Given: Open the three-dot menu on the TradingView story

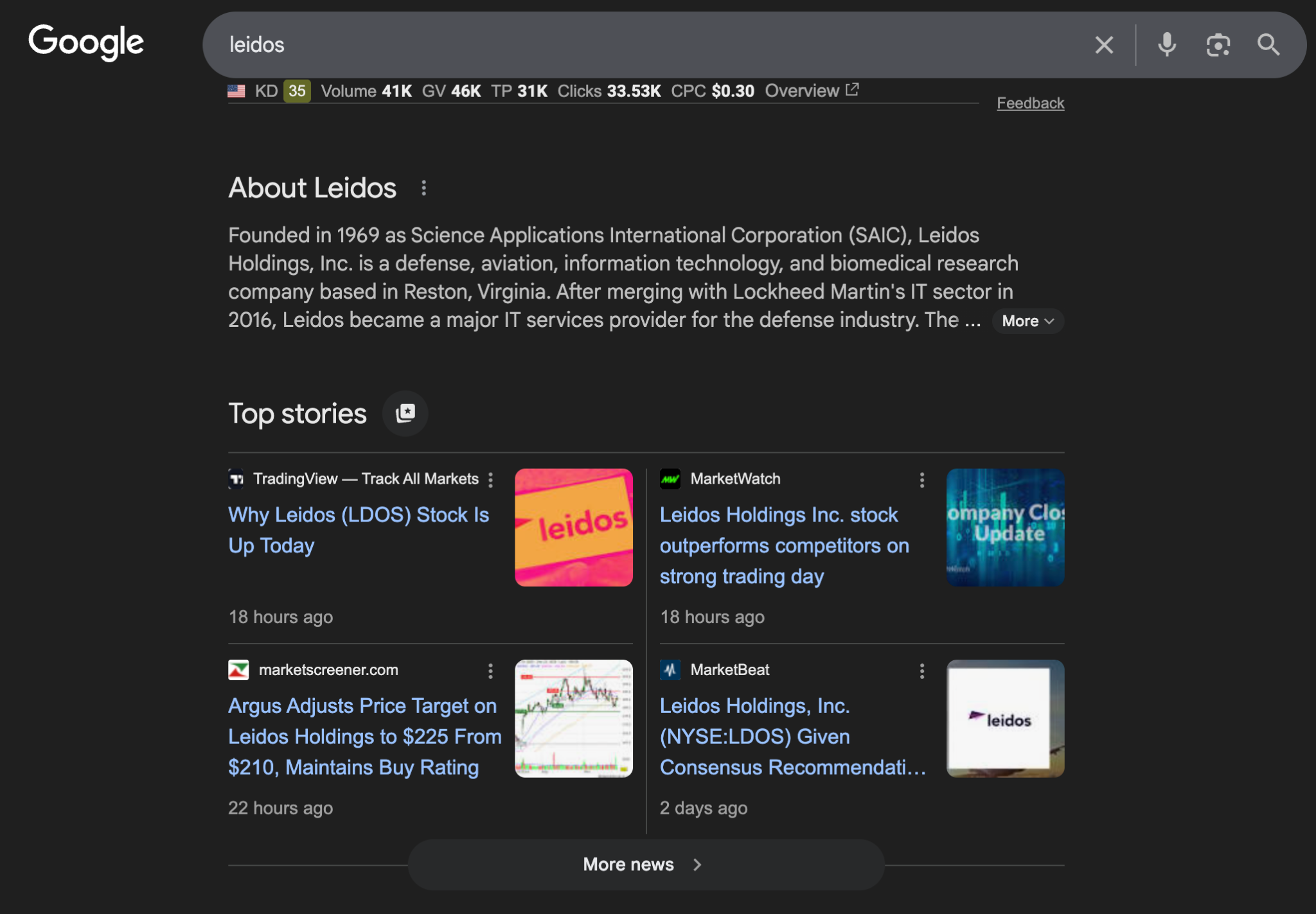Looking at the screenshot, I should point(490,480).
